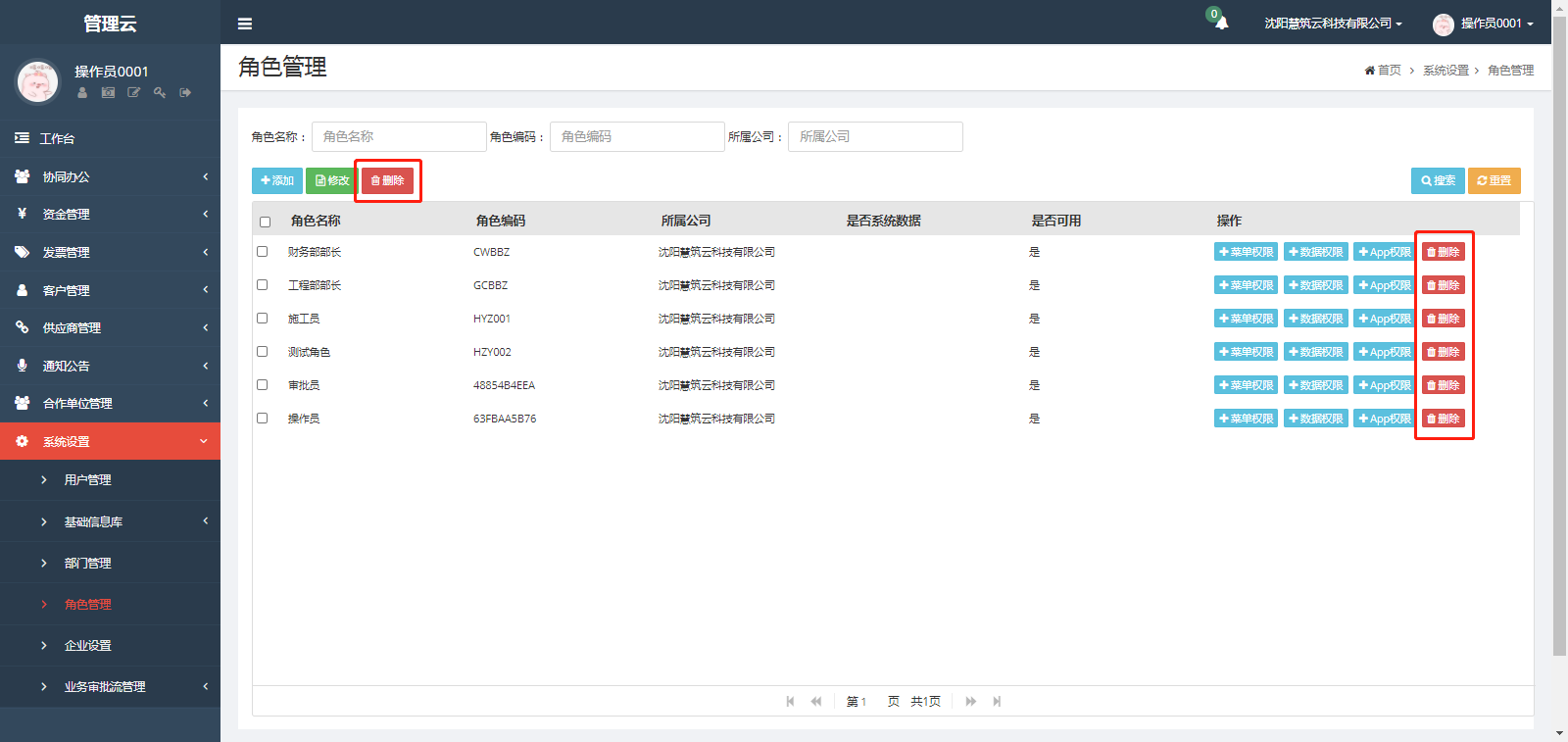Expand 业务审批流管理 submenu item
This screenshot has width=1568, height=742.
pyautogui.click(x=110, y=686)
